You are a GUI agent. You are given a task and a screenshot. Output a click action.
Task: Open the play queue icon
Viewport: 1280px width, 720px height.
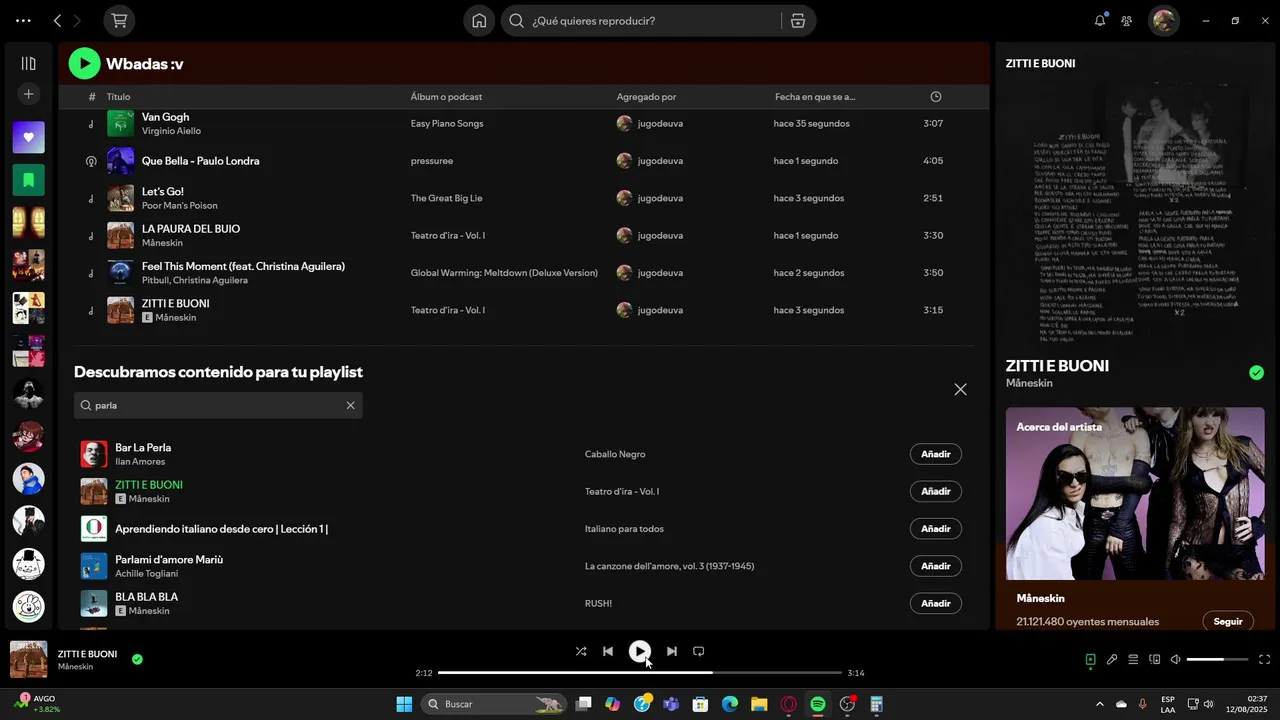click(x=1133, y=659)
